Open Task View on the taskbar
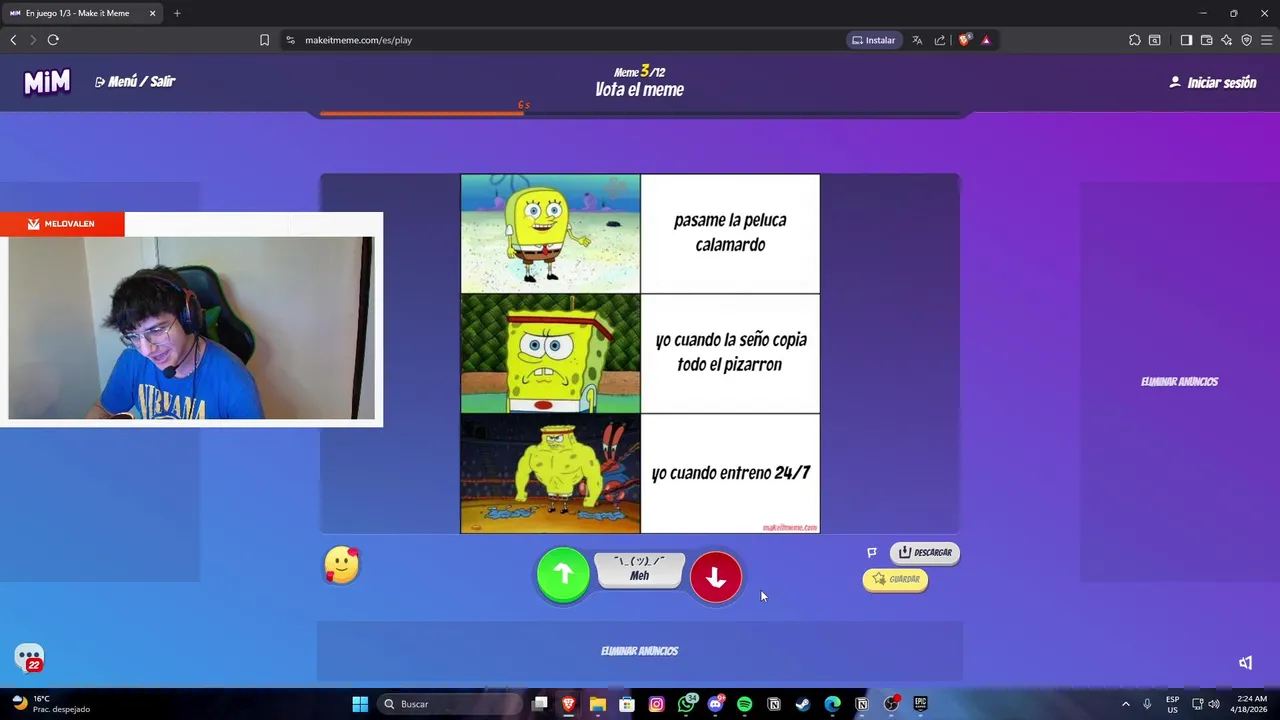Image resolution: width=1280 pixels, height=720 pixels. click(x=540, y=704)
